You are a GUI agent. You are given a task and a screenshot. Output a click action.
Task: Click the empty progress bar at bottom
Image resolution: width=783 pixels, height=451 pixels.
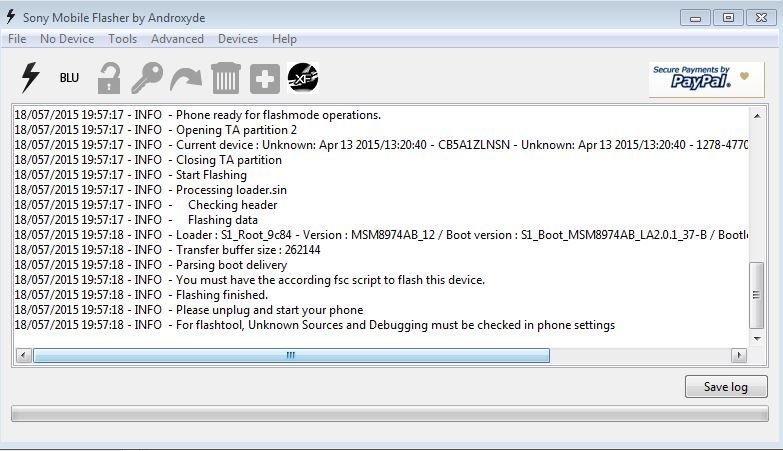coord(390,414)
